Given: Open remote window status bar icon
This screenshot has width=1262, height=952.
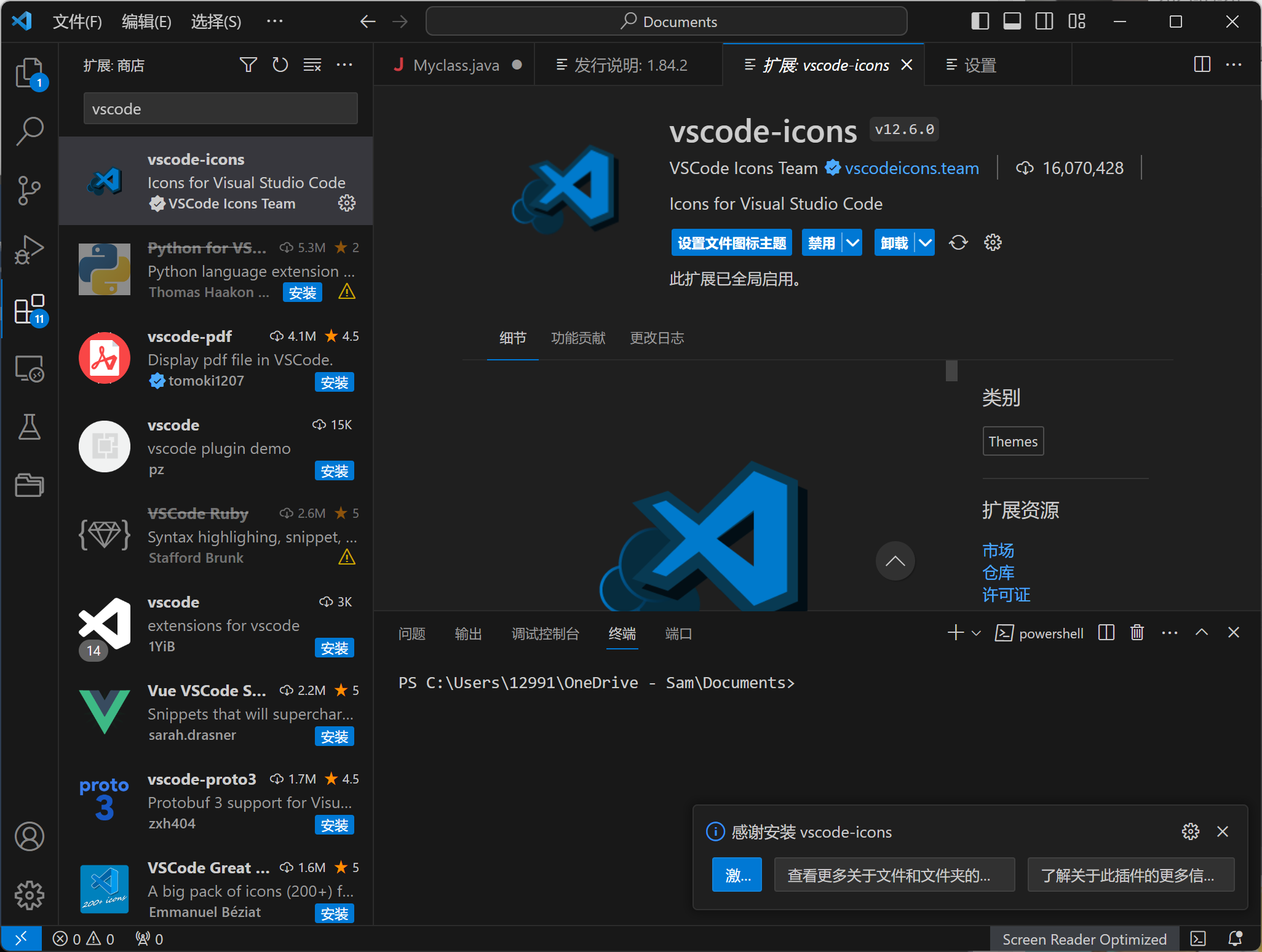Looking at the screenshot, I should (21, 938).
